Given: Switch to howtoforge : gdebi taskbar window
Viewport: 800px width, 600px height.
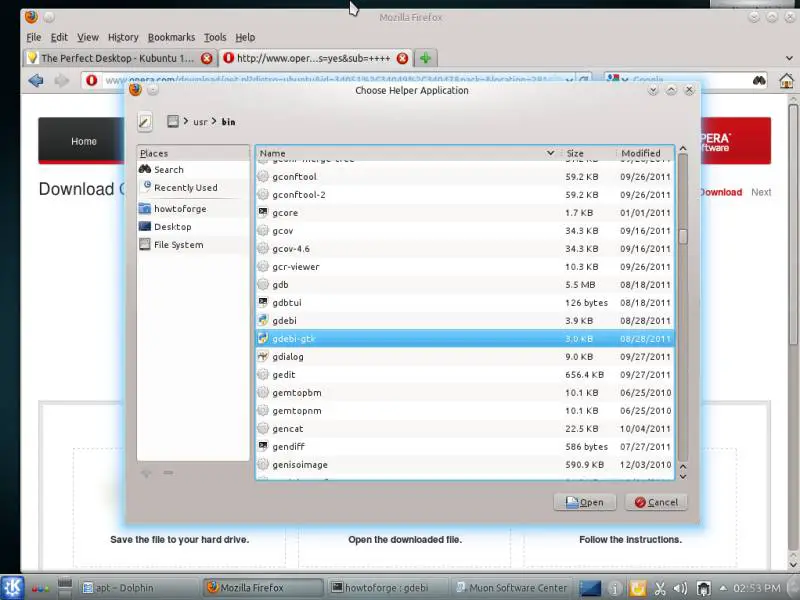Looking at the screenshot, I should 388,588.
